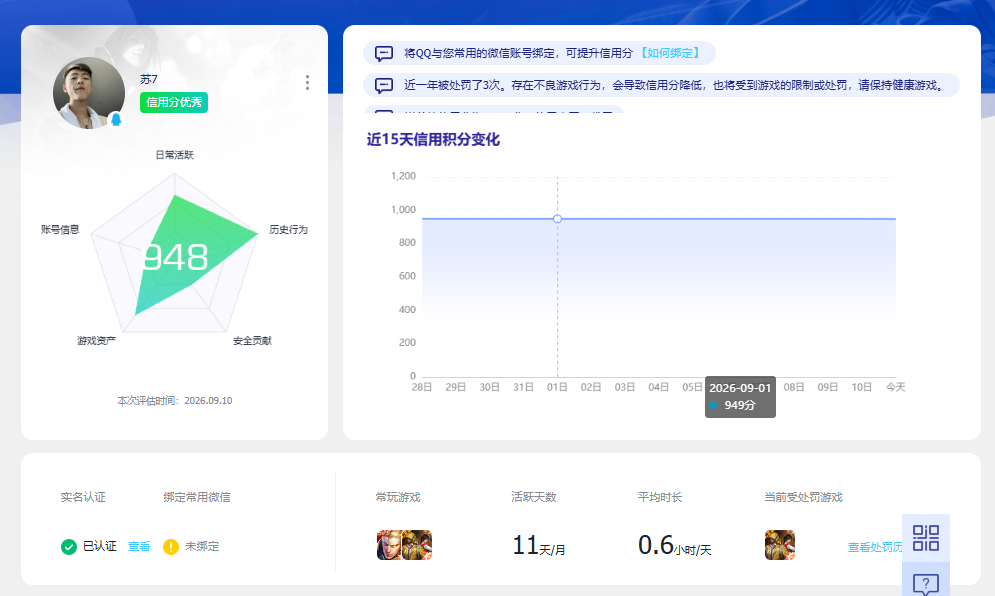The height and width of the screenshot is (596, 995).
Task: Click the 日常活跃 radar label
Action: tap(175, 155)
